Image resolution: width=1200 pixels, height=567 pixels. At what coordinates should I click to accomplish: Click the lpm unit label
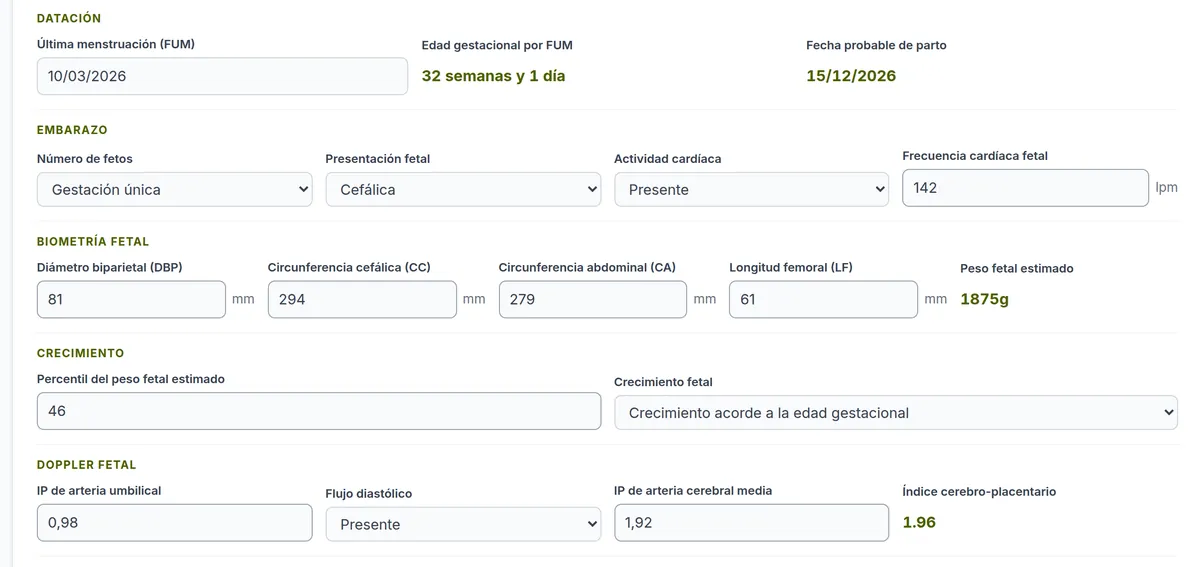point(1166,188)
